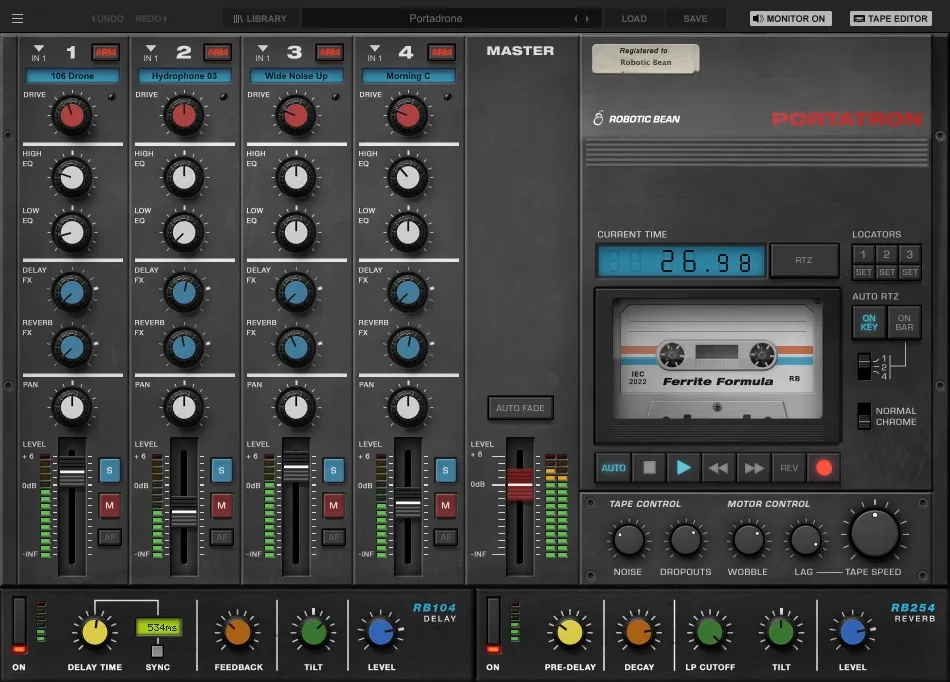Image resolution: width=950 pixels, height=682 pixels.
Task: Click the Noise tape control knob
Action: pos(628,540)
